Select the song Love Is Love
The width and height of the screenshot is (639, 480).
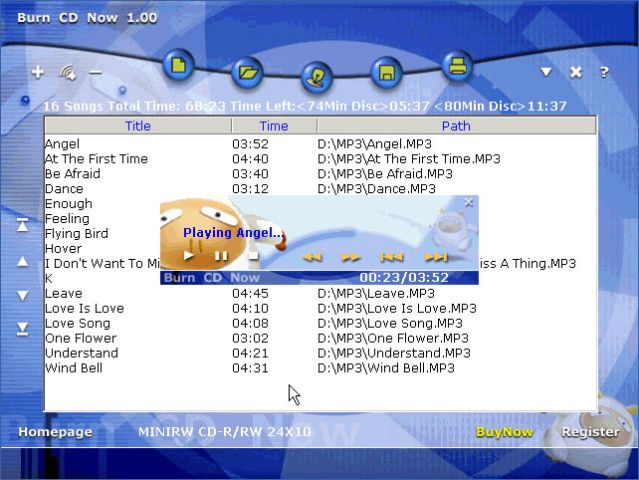pos(84,308)
